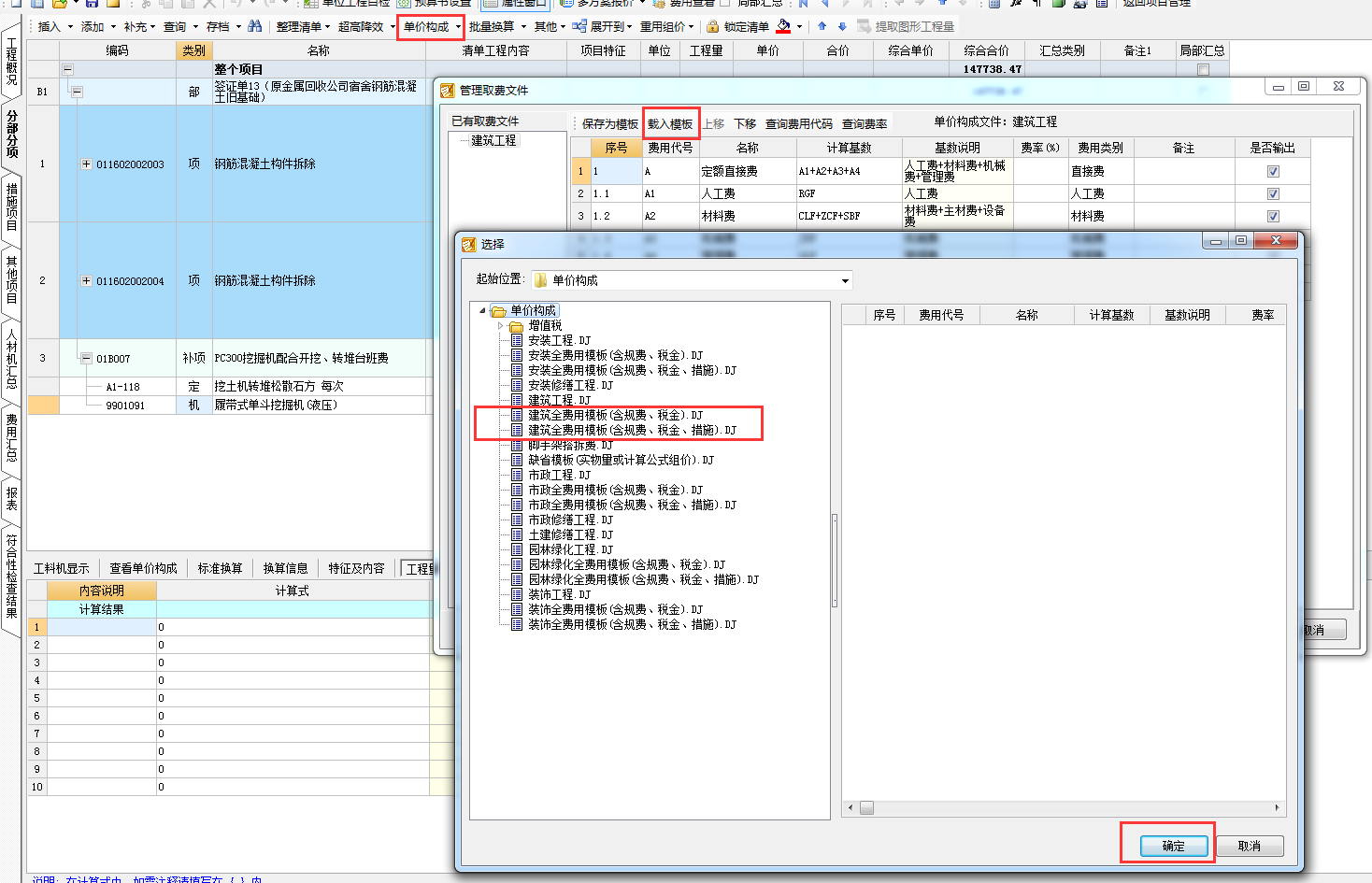Open the 整理清单 toolbar dropdown menu

click(x=328, y=27)
